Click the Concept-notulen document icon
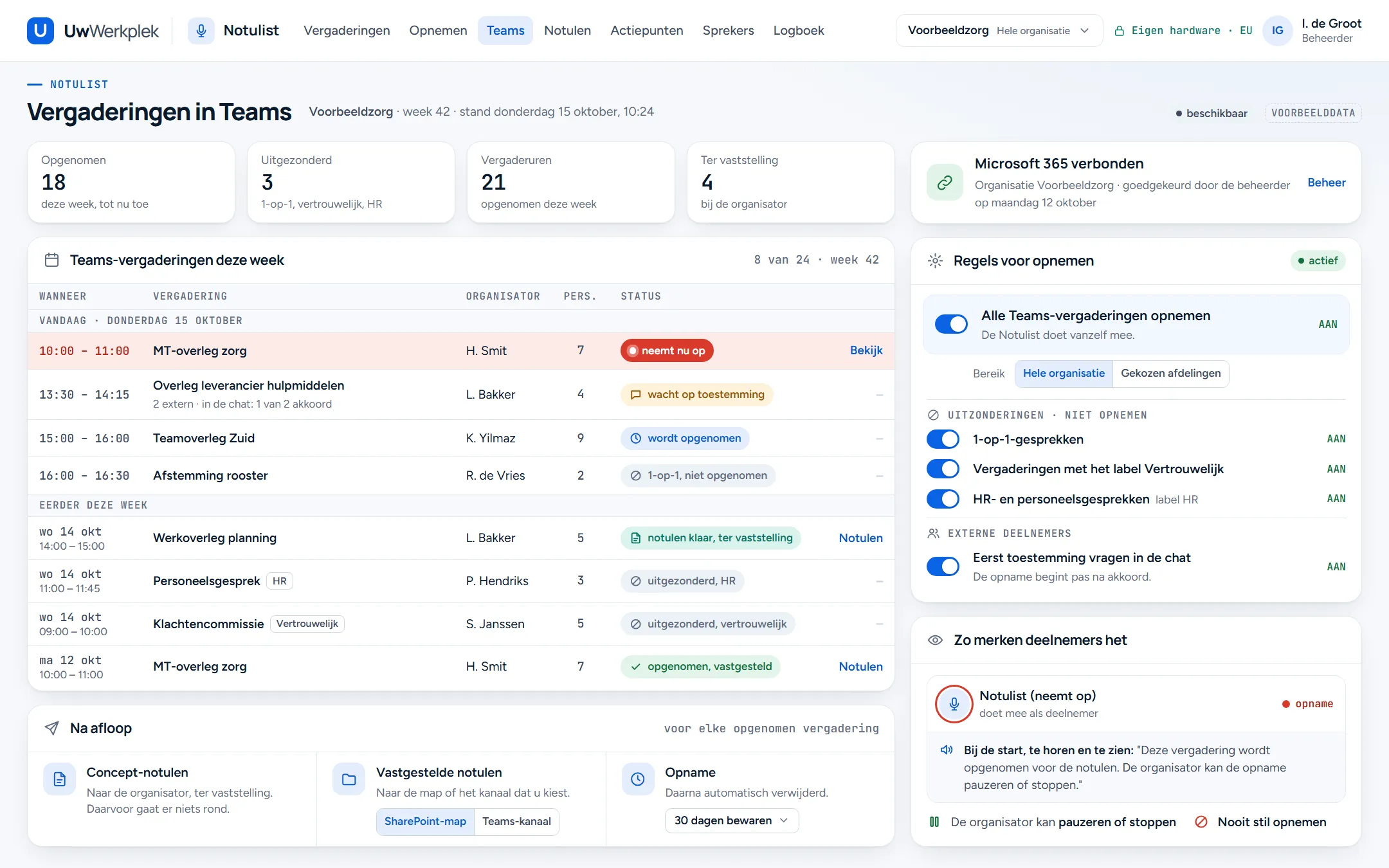Image resolution: width=1389 pixels, height=868 pixels. [59, 779]
